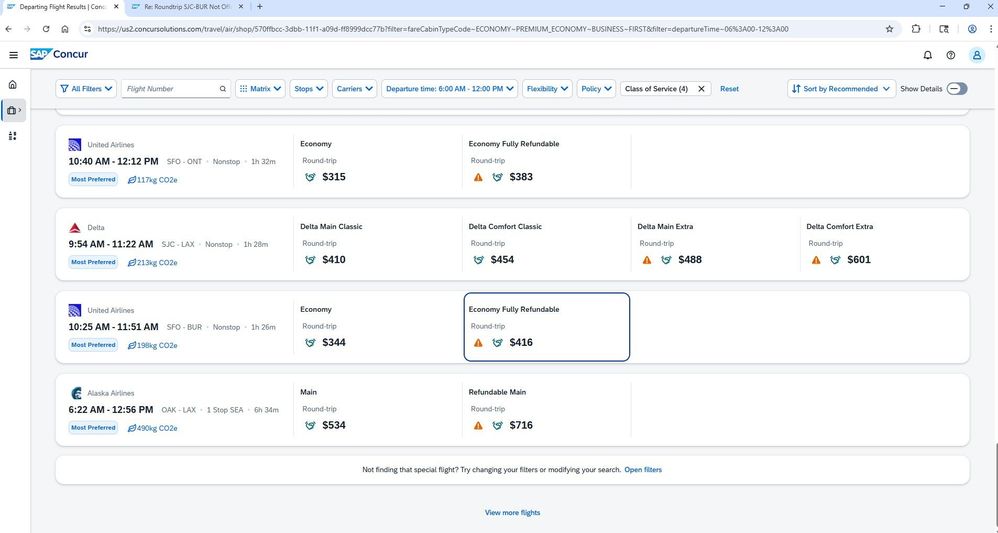Viewport: 998px width, 533px height.
Task: Open the Policy filter dropdown
Action: [596, 89]
